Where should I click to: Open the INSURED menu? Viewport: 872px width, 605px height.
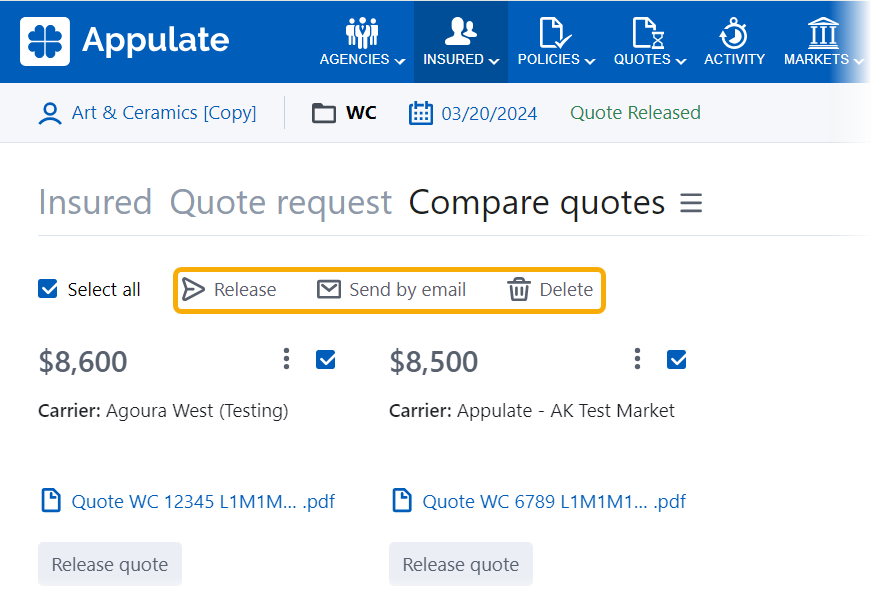(461, 42)
